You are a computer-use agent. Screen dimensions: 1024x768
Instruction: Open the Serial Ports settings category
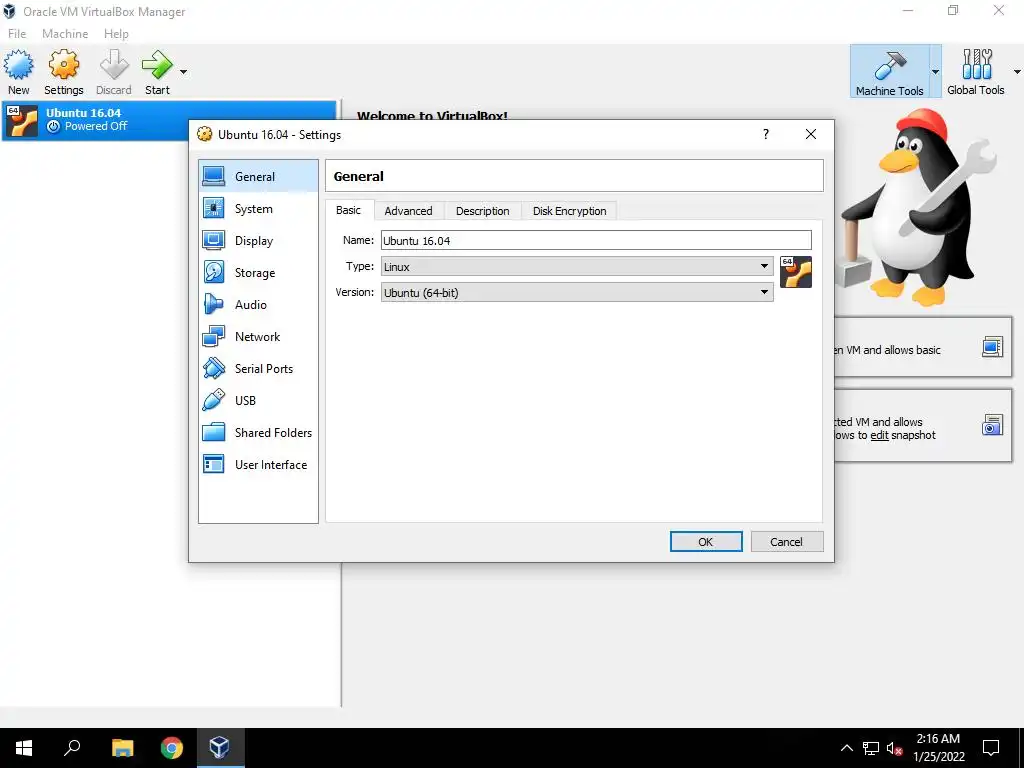(258, 369)
